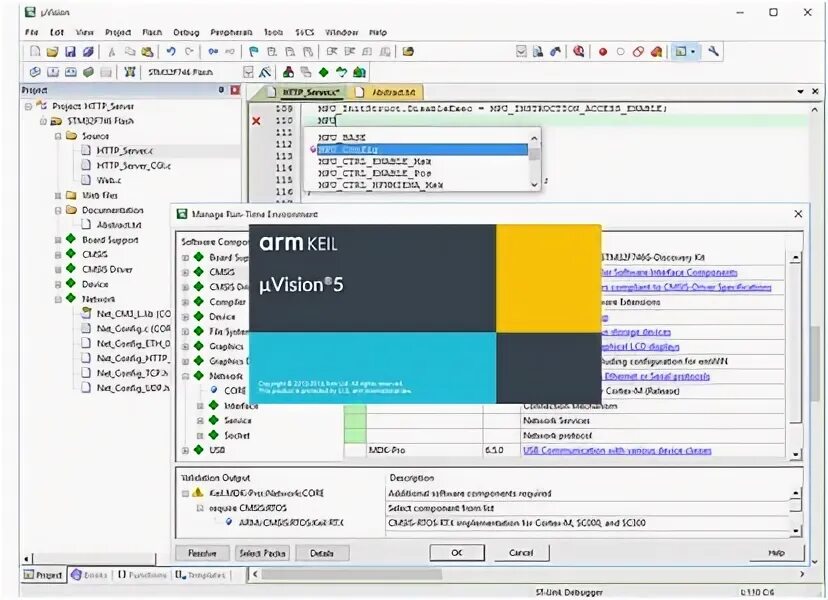Click component list vertical scrollbar
Image resolution: width=828 pixels, height=600 pixels.
point(795,354)
